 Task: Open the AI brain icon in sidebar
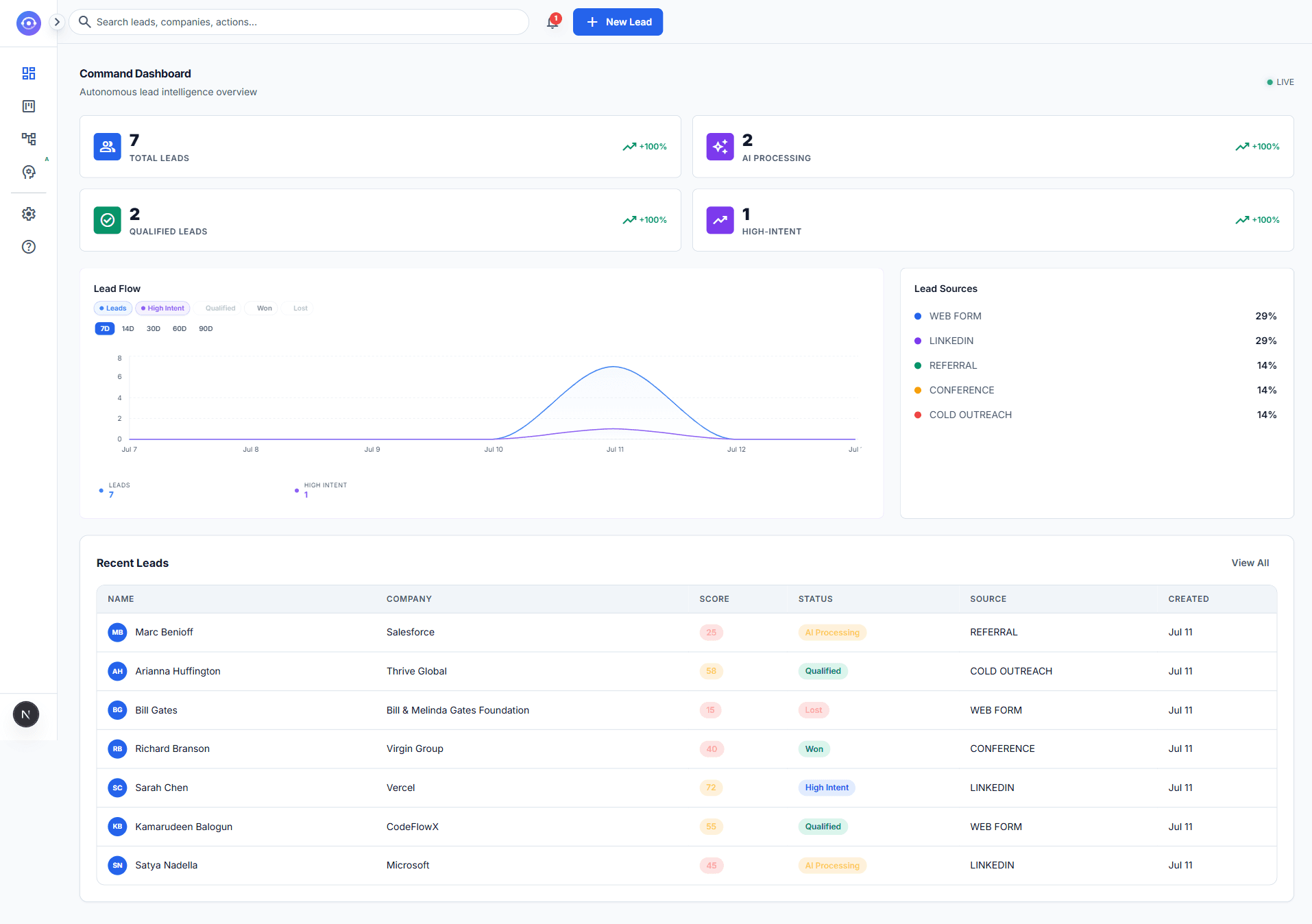pos(29,172)
